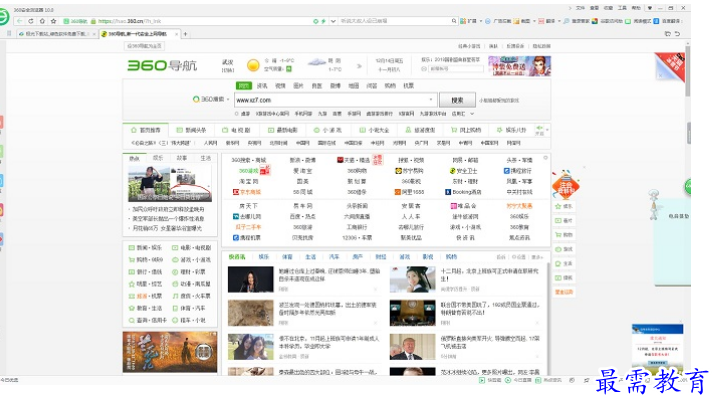Go back using the browser back arrow
717x413 pixels.
(19, 21)
